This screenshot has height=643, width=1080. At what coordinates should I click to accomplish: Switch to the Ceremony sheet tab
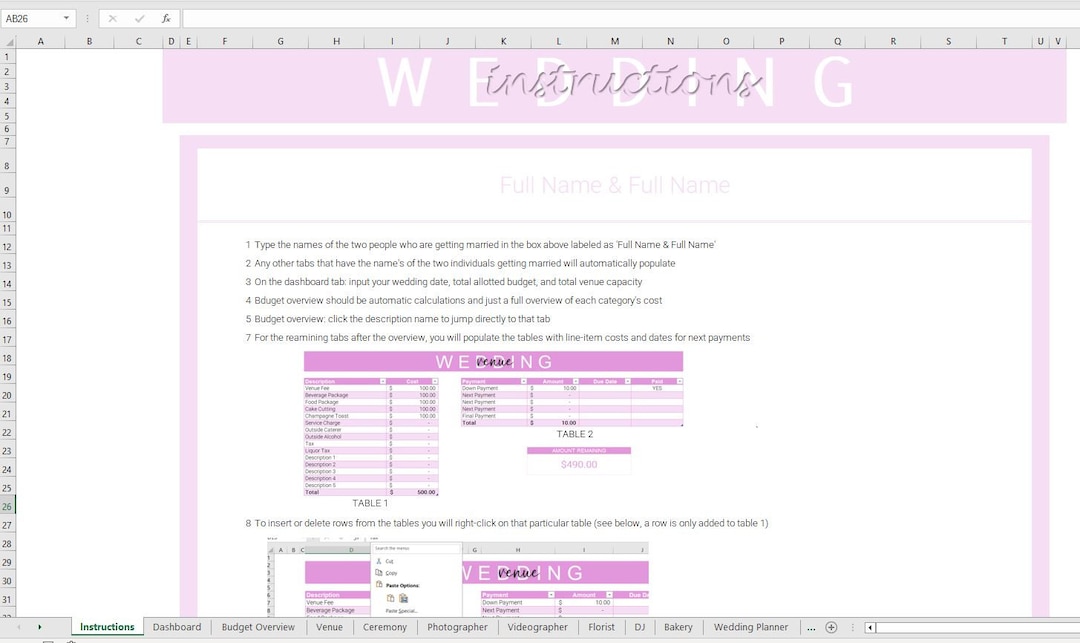tap(384, 627)
